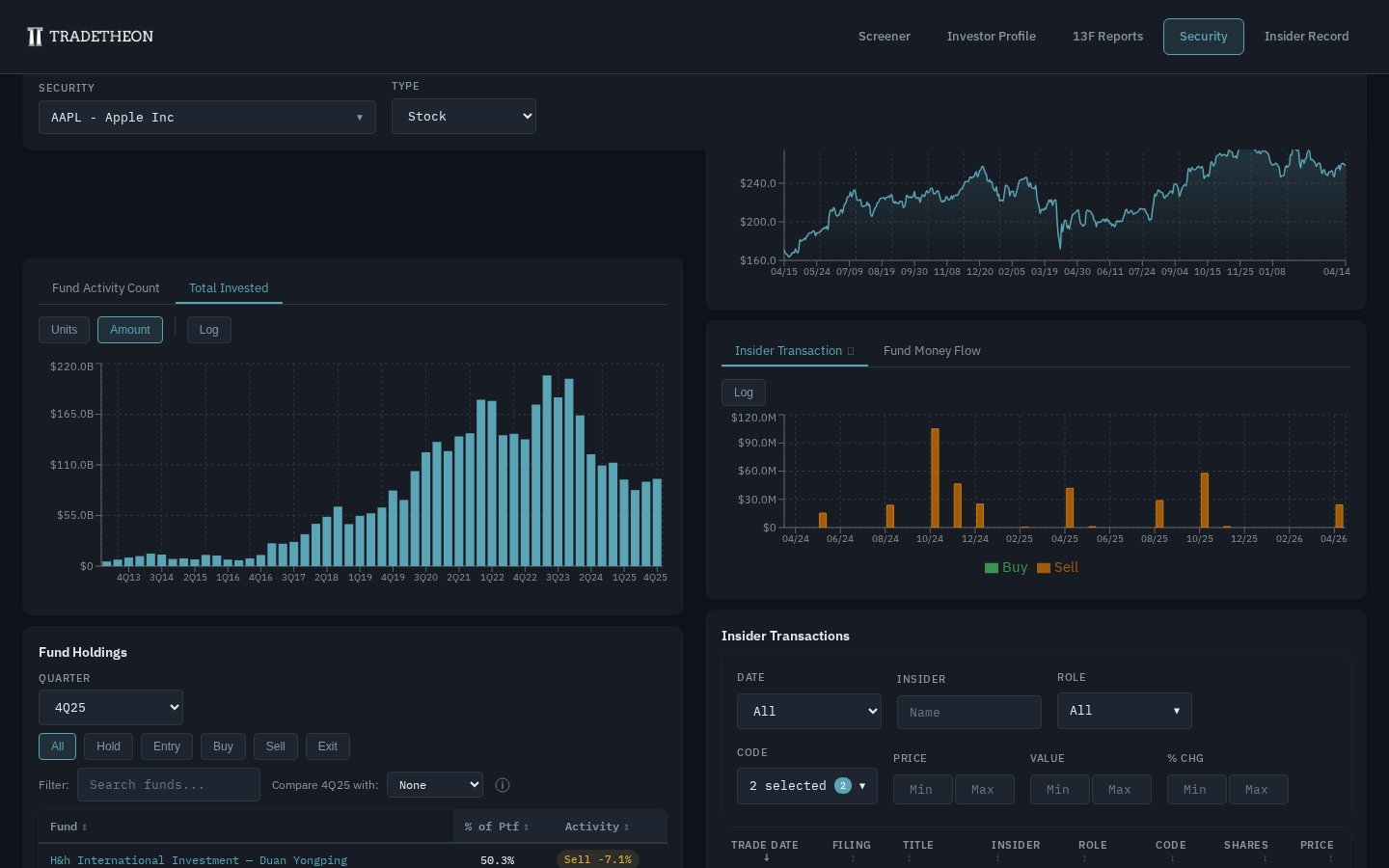Switch the invested chart to Units view
The height and width of the screenshot is (868, 1389).
click(x=64, y=330)
